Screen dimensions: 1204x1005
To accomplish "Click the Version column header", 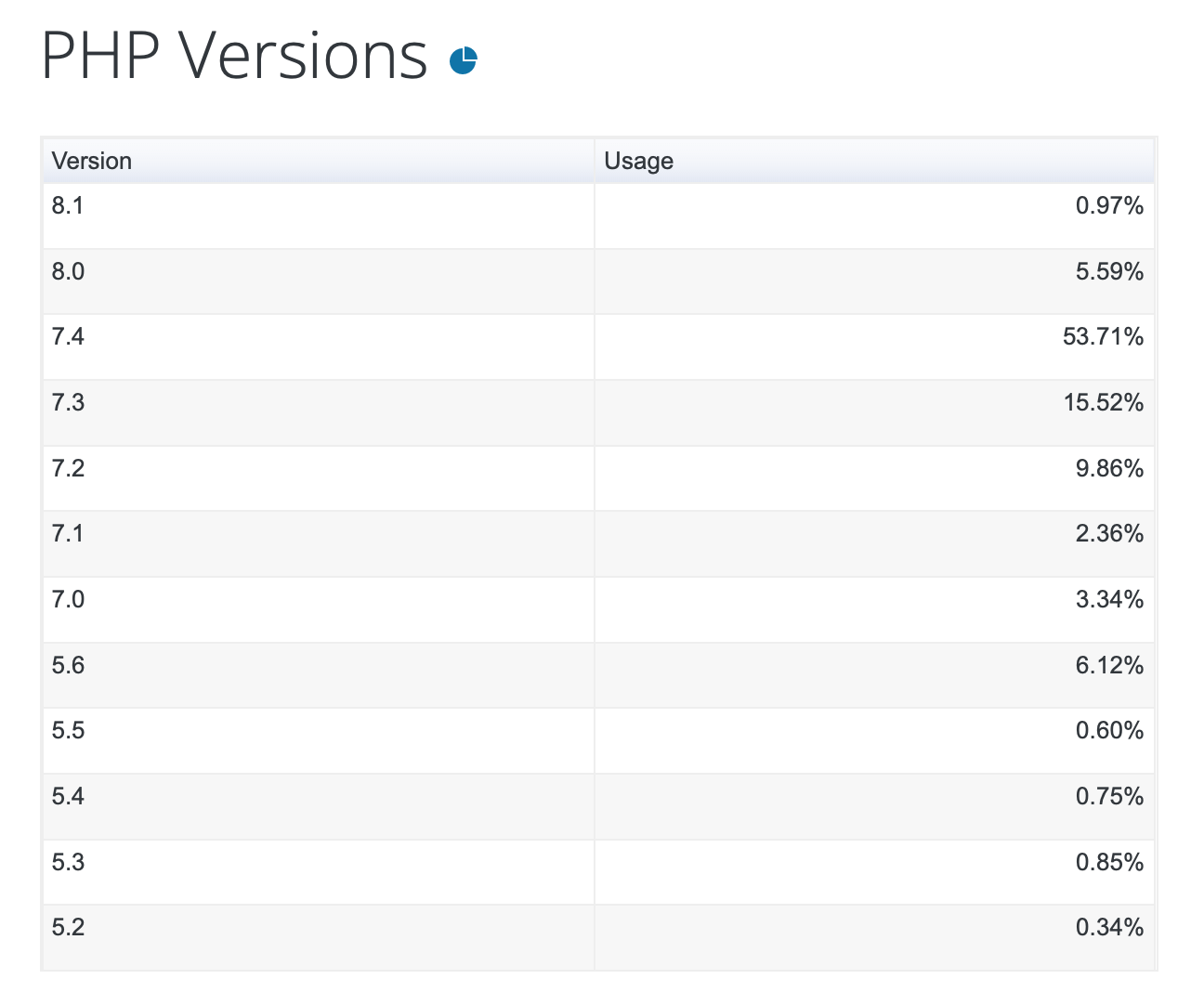I will coord(319,161).
